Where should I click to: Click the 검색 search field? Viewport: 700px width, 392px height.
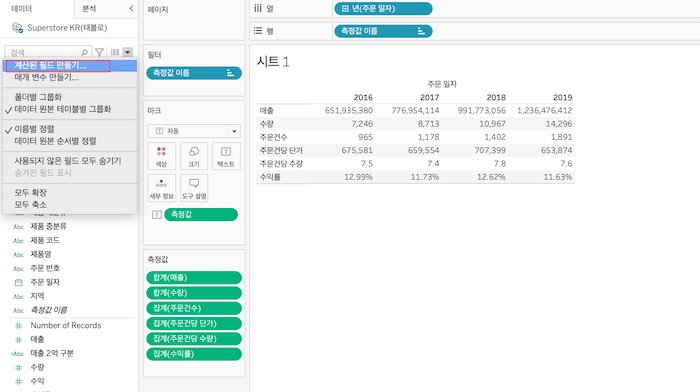click(48, 52)
